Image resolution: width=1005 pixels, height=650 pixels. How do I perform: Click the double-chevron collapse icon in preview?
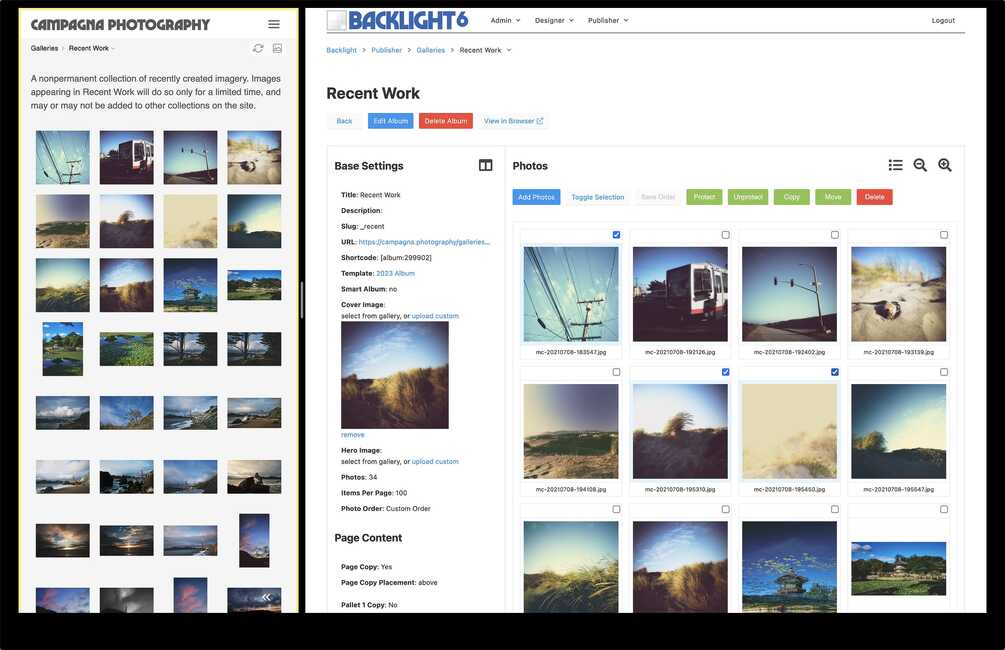tap(266, 597)
